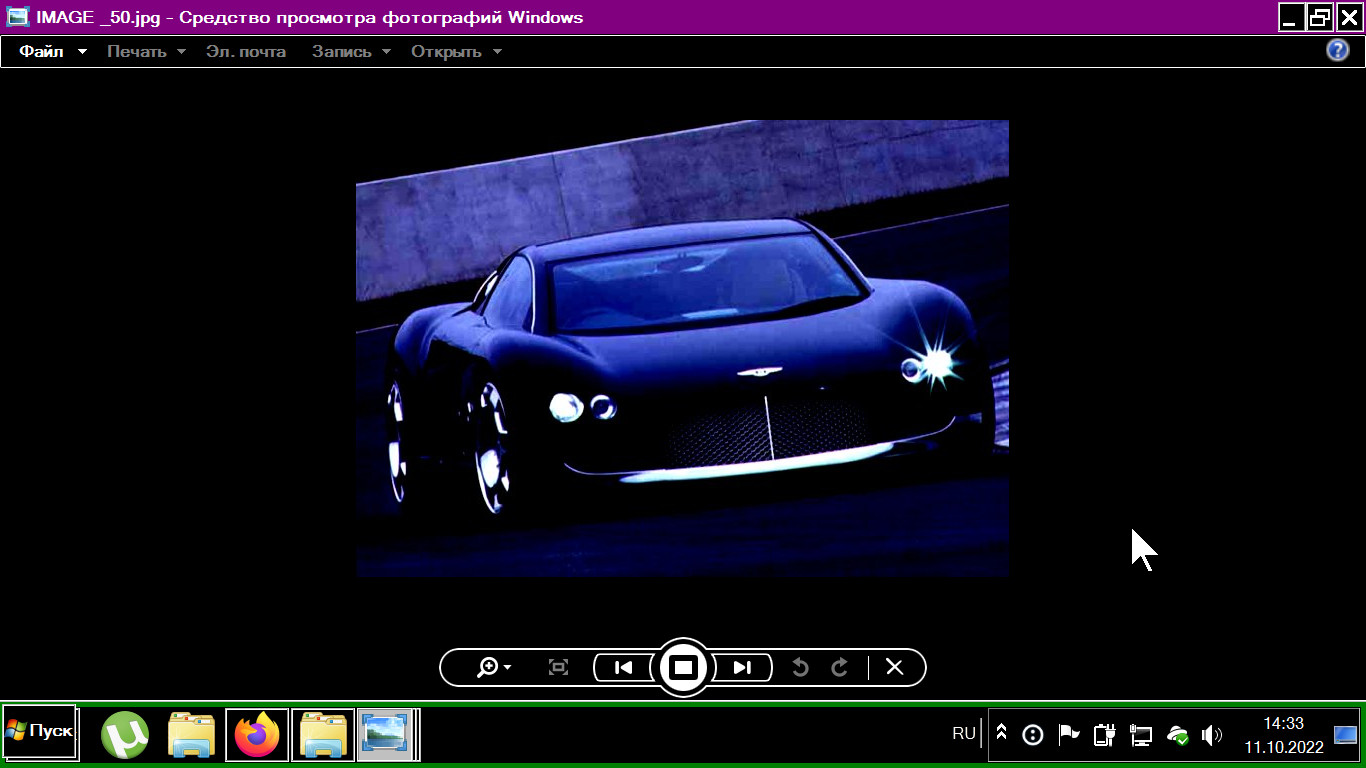Go to previous photo

(623, 667)
